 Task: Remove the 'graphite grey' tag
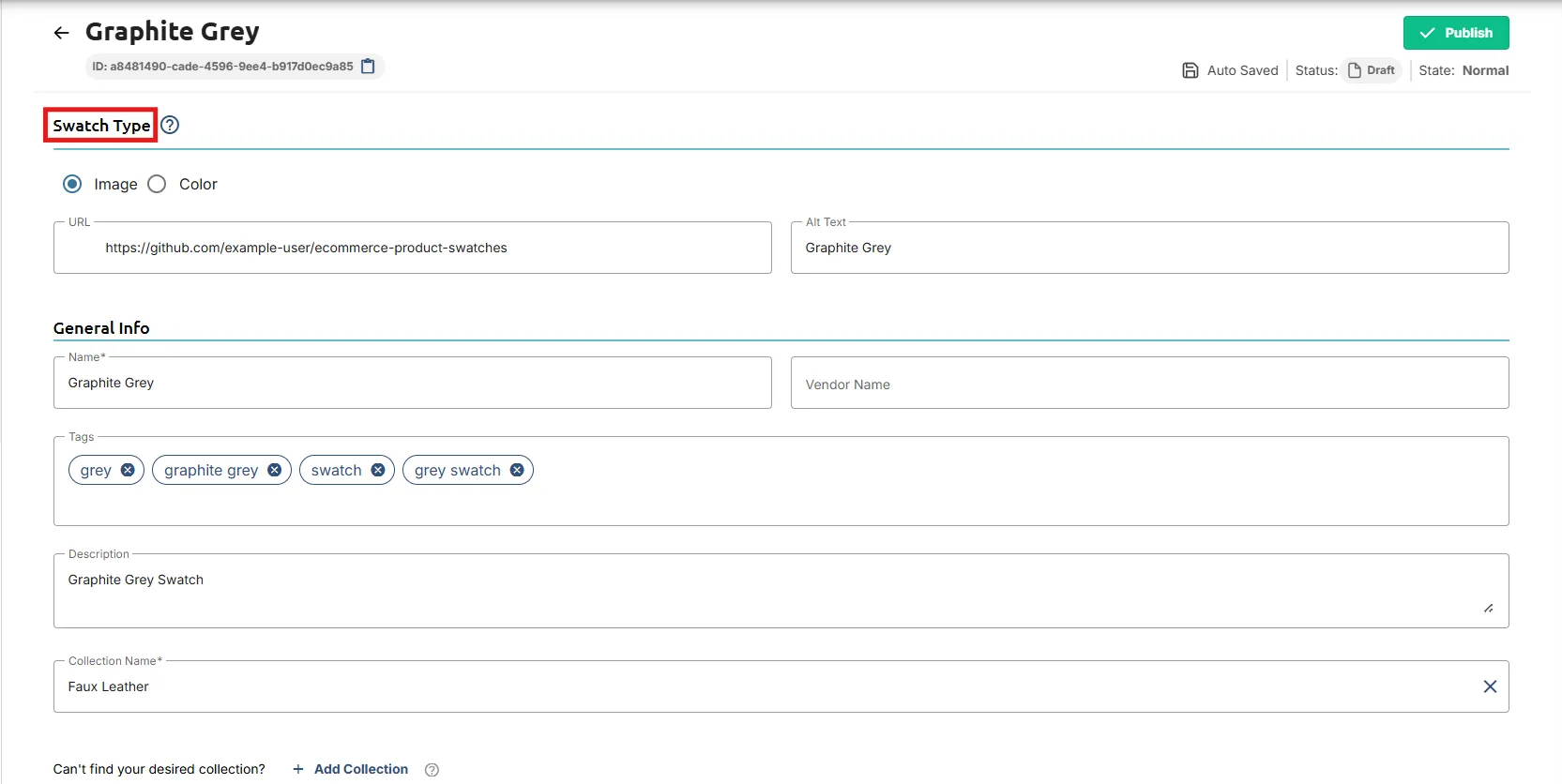pyautogui.click(x=274, y=470)
